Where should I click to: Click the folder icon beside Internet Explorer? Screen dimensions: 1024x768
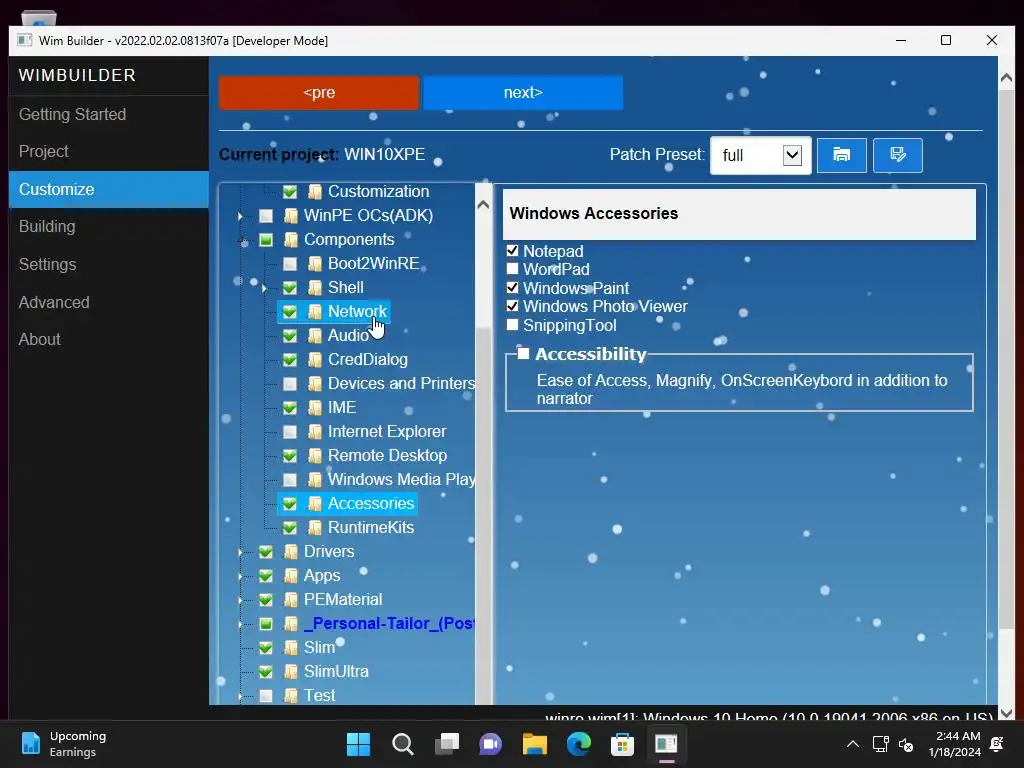pyautogui.click(x=315, y=432)
